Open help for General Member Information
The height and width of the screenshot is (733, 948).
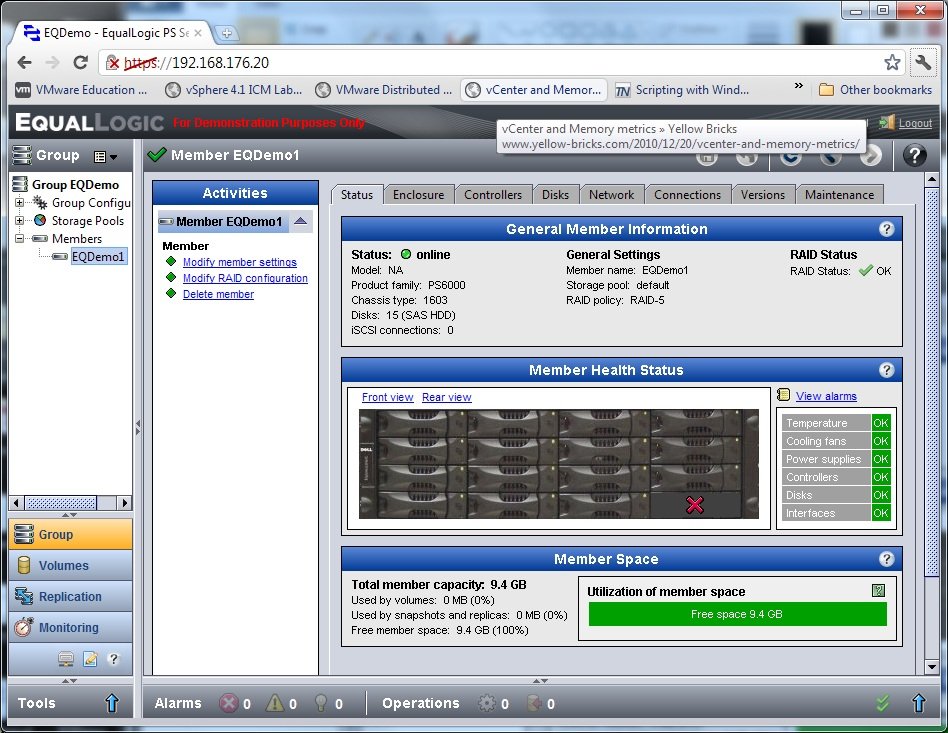pyautogui.click(x=886, y=229)
